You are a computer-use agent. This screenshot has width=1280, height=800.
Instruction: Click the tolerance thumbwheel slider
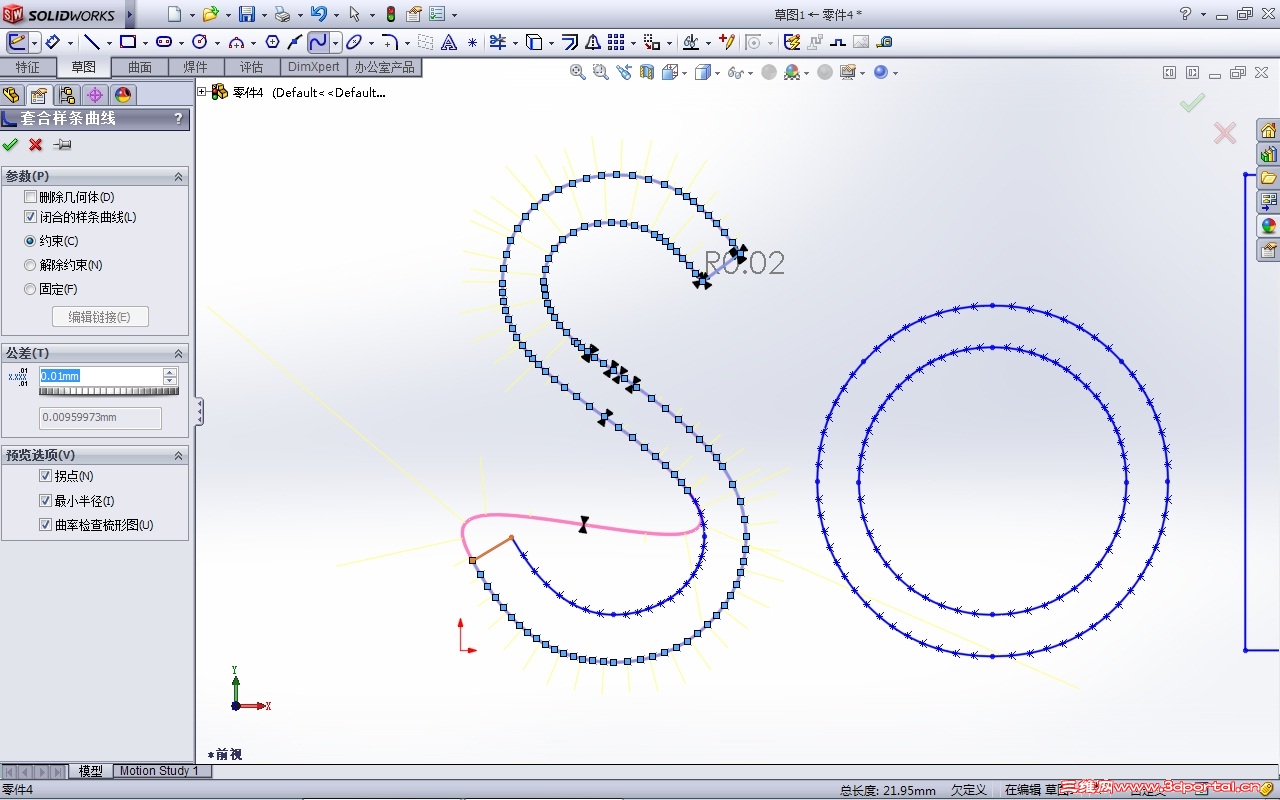tap(109, 391)
